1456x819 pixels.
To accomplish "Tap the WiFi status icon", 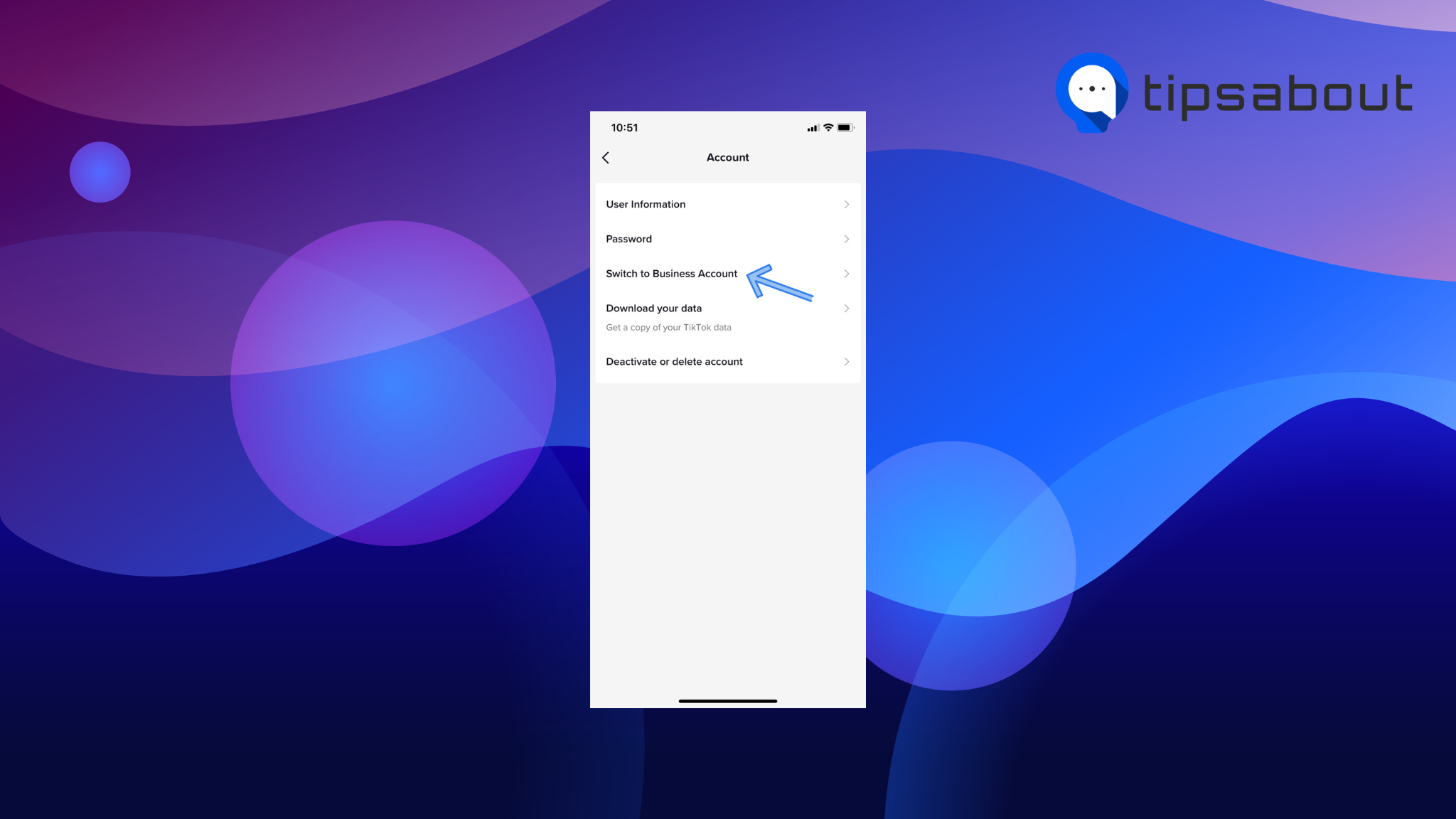I will (x=828, y=127).
